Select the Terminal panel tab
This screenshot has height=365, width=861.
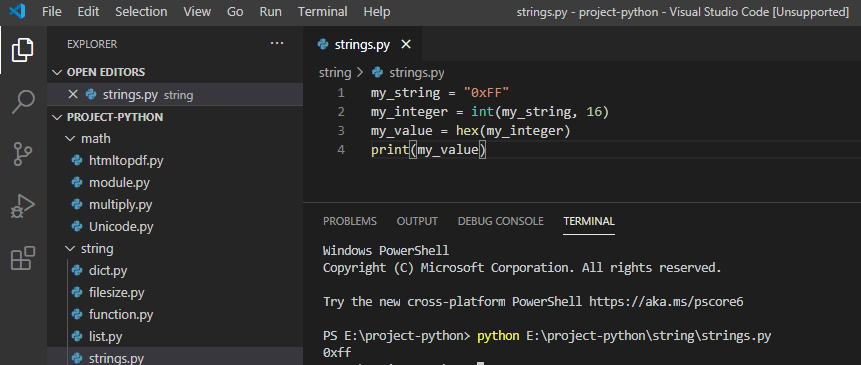(x=589, y=221)
